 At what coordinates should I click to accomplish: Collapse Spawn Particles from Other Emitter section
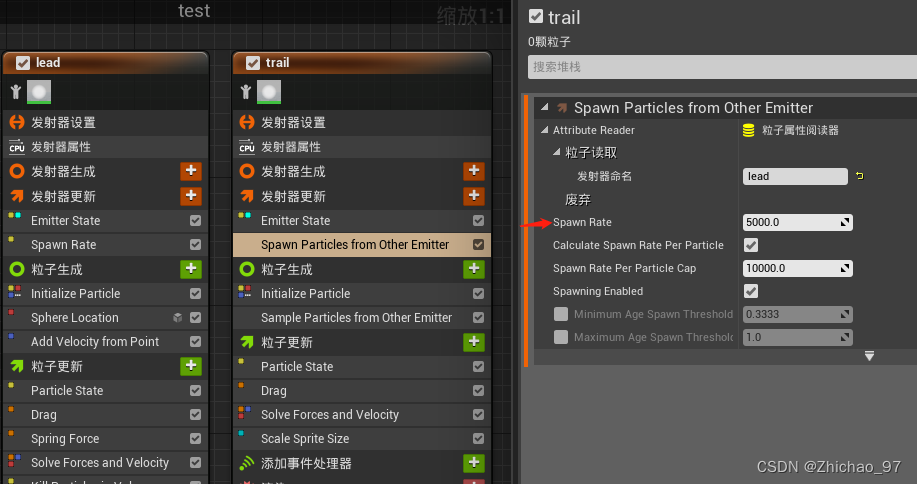click(x=544, y=107)
